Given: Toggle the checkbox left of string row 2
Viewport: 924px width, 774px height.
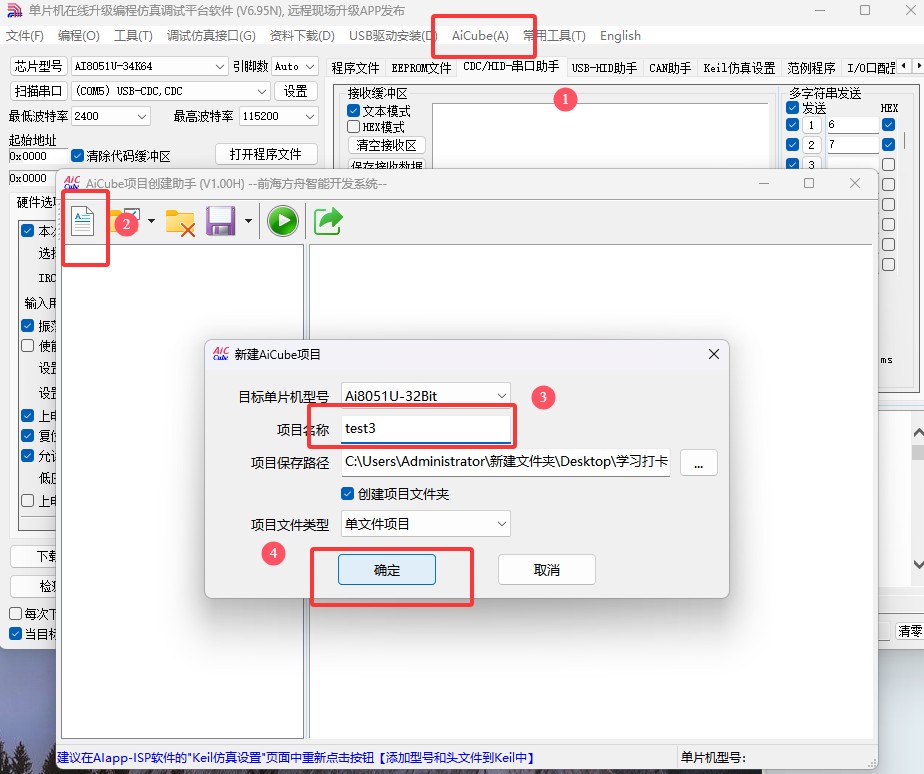Looking at the screenshot, I should click(x=793, y=144).
